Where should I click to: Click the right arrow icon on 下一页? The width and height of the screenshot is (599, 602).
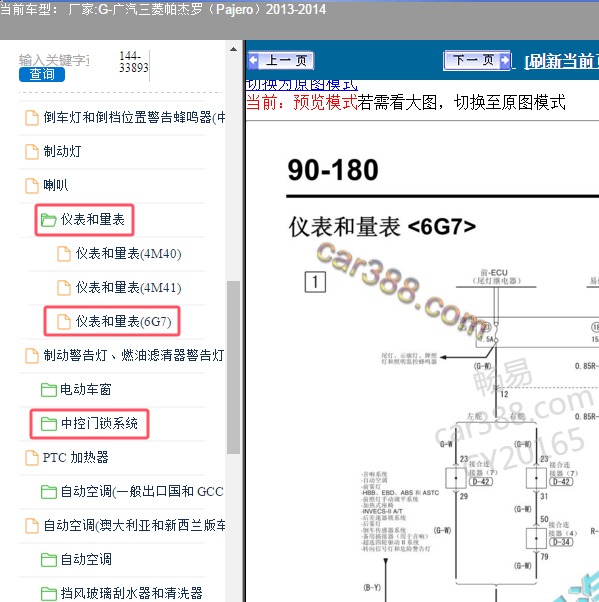click(x=505, y=60)
